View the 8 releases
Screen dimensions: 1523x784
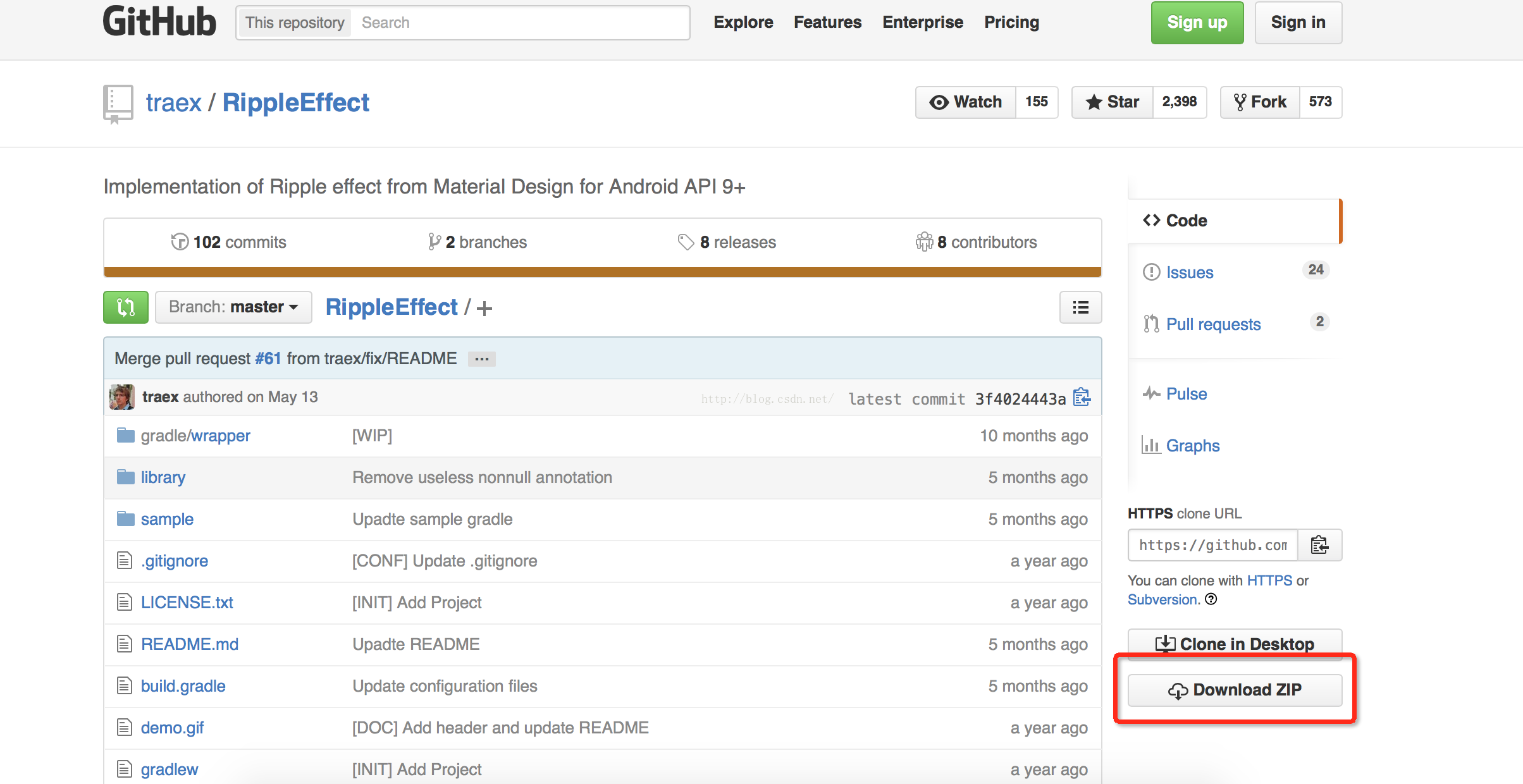pyautogui.click(x=727, y=242)
